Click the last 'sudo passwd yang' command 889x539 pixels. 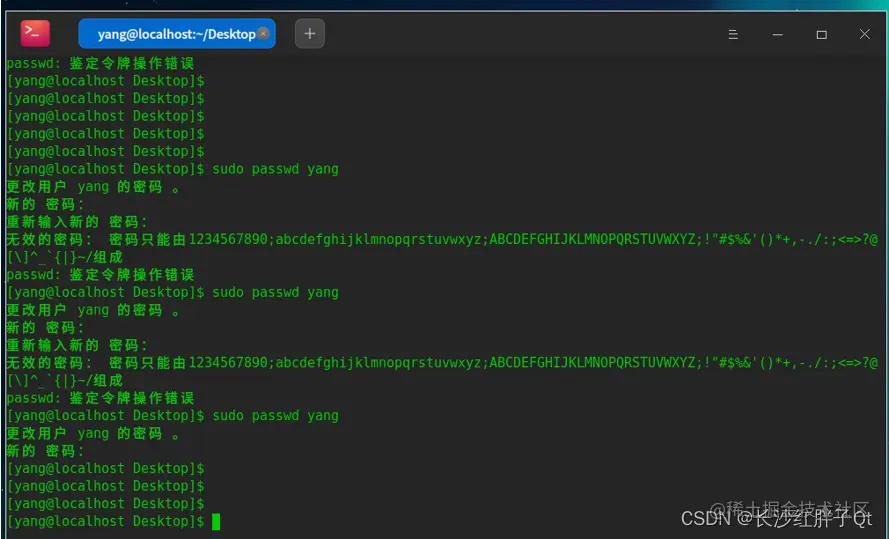pyautogui.click(x=276, y=415)
